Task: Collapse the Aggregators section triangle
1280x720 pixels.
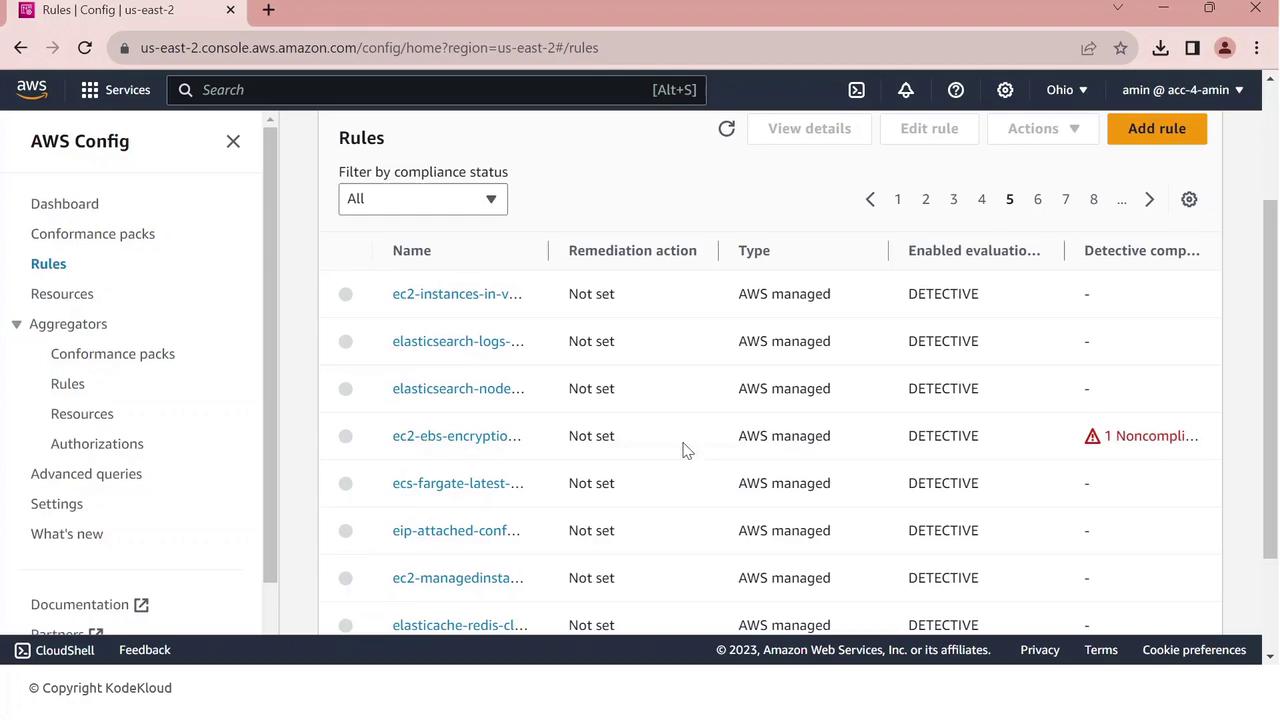Action: click(17, 324)
